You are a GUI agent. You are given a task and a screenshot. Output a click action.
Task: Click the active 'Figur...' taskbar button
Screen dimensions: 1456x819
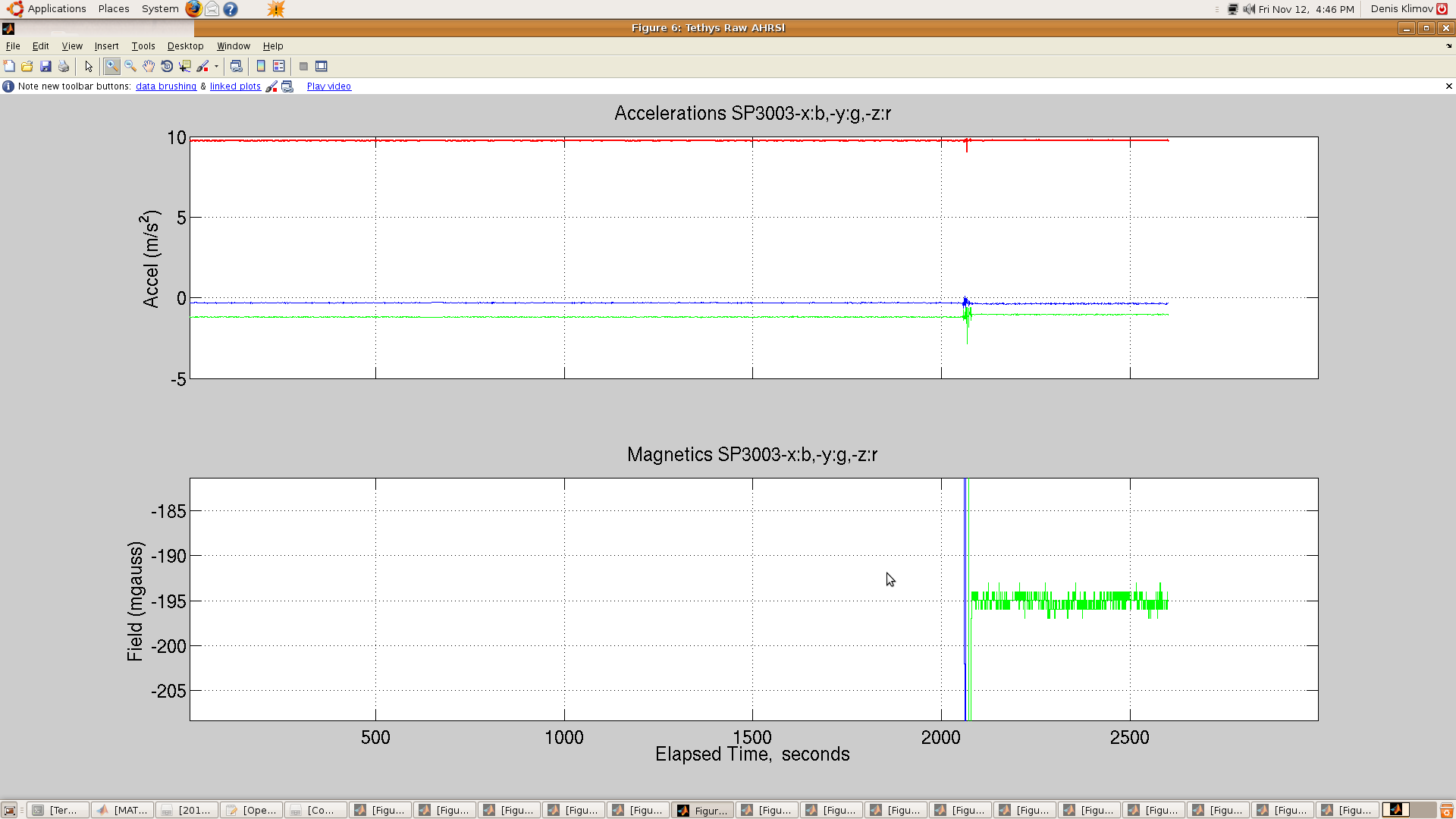click(x=703, y=811)
